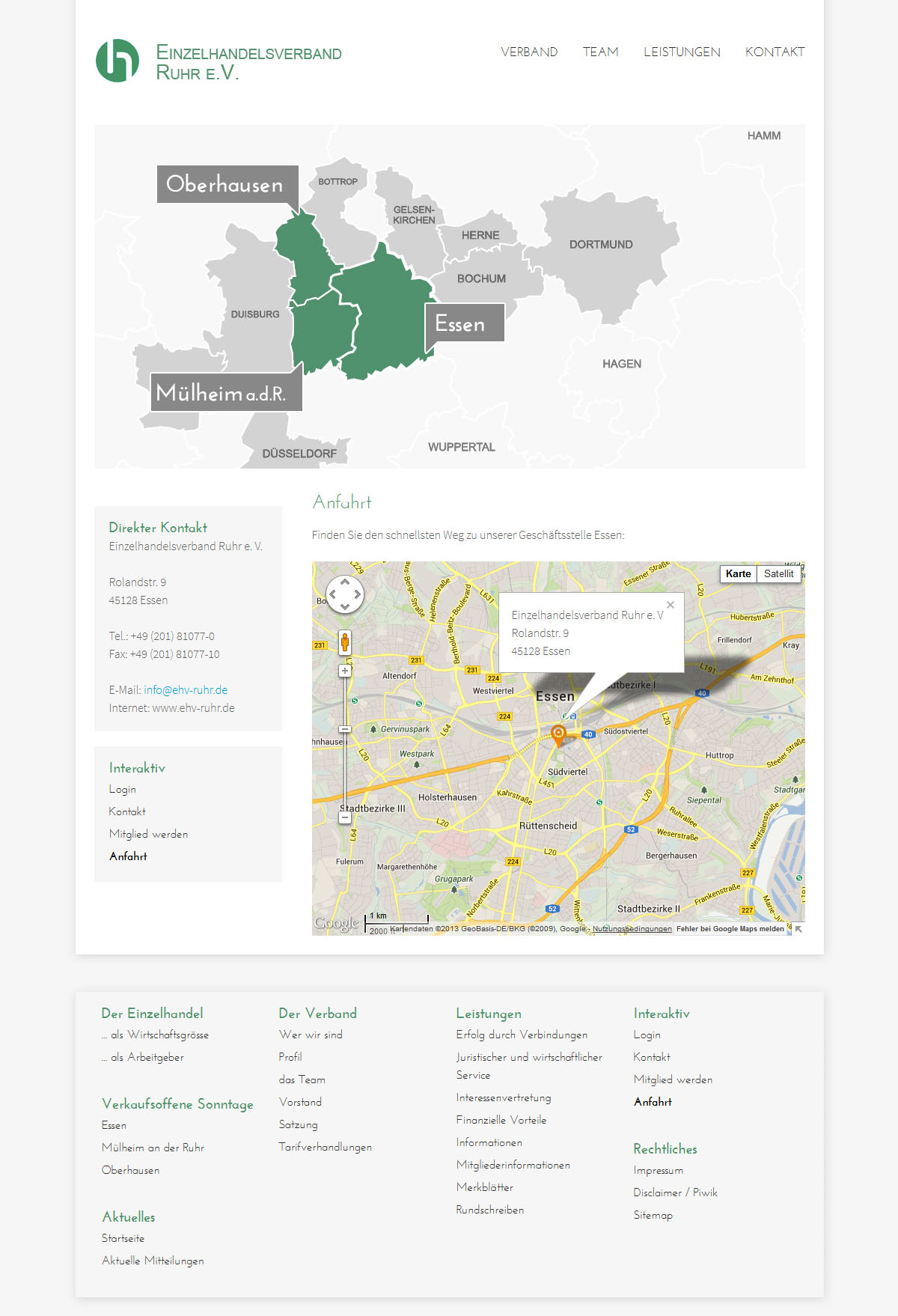The image size is (898, 1316).
Task: Open the Impressum link in the footer
Action: point(658,1170)
